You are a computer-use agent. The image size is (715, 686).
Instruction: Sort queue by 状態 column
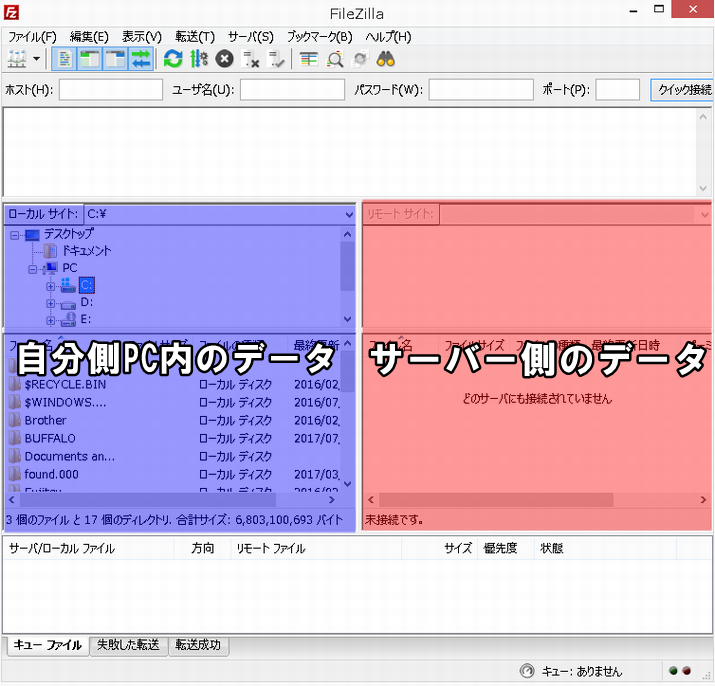(605, 548)
